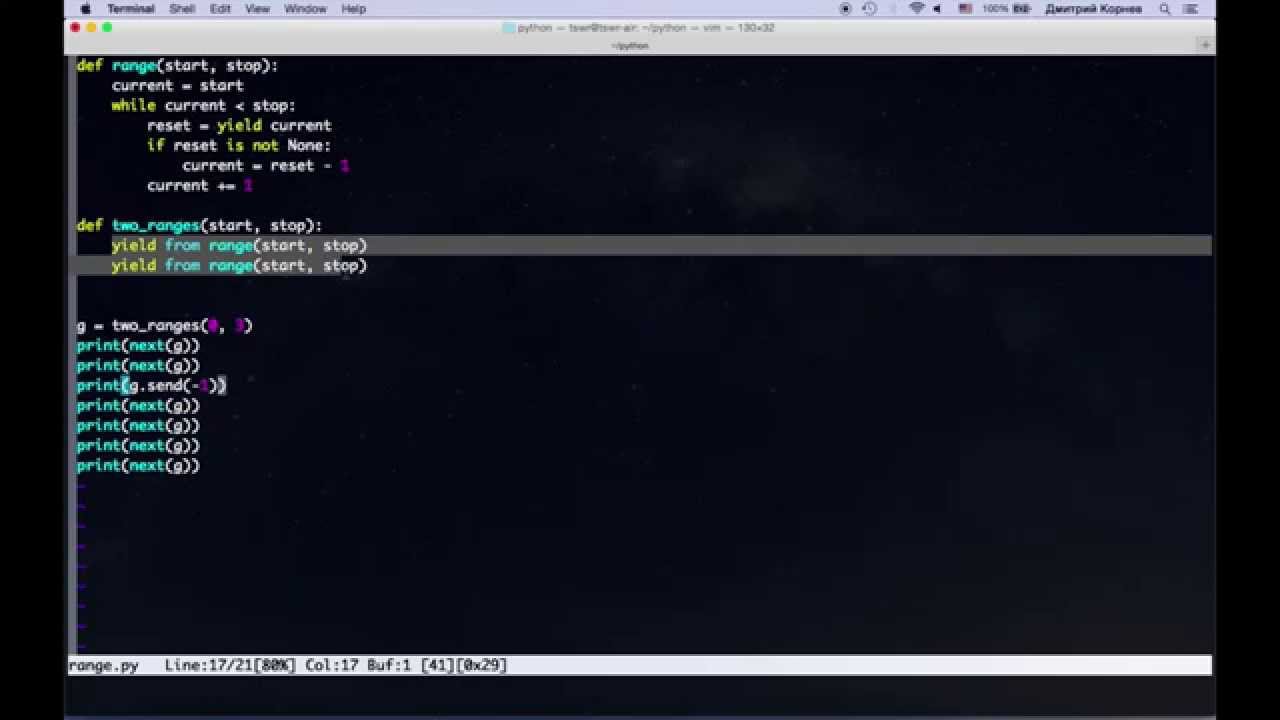Click 'Line:17/21[80%]' in status line
Screen dimensions: 1280x720
pyautogui.click(x=231, y=665)
